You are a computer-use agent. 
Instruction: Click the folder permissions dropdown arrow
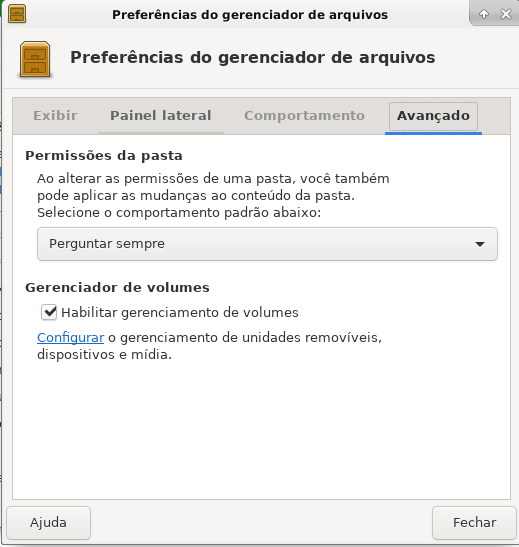click(x=480, y=244)
